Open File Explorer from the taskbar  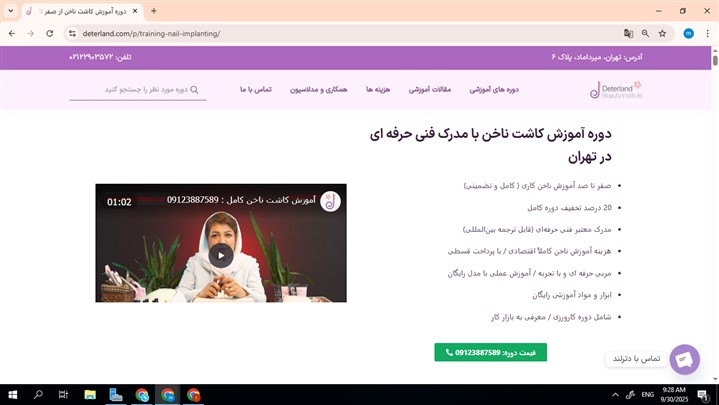pyautogui.click(x=90, y=395)
